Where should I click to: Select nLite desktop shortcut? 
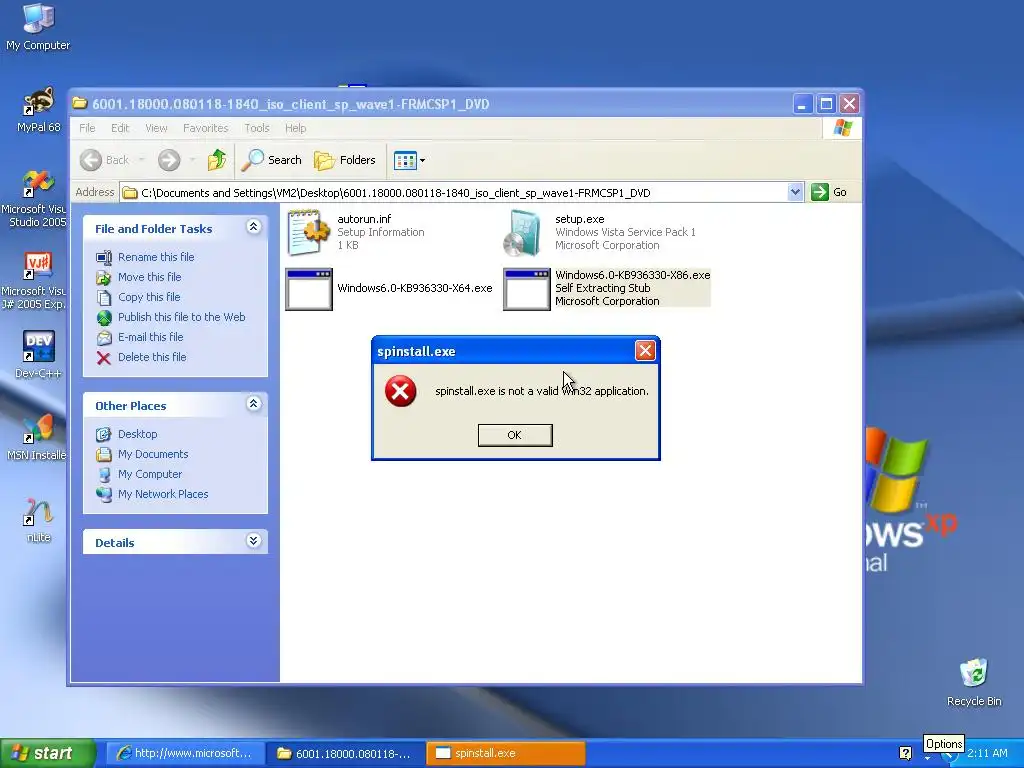[38, 520]
